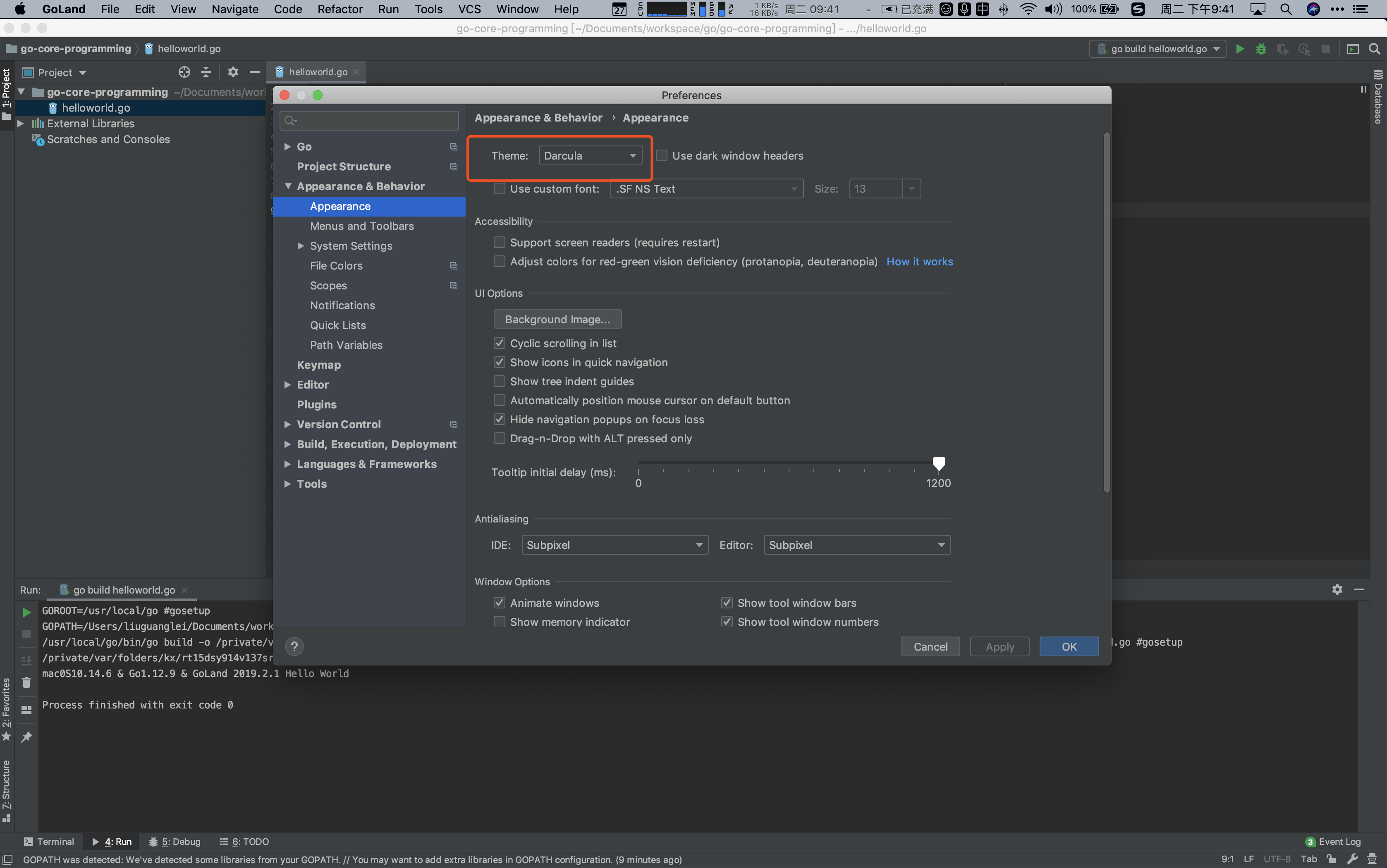1387x868 pixels.
Task: Click the Tooltip initial delay slider handle
Action: point(938,463)
